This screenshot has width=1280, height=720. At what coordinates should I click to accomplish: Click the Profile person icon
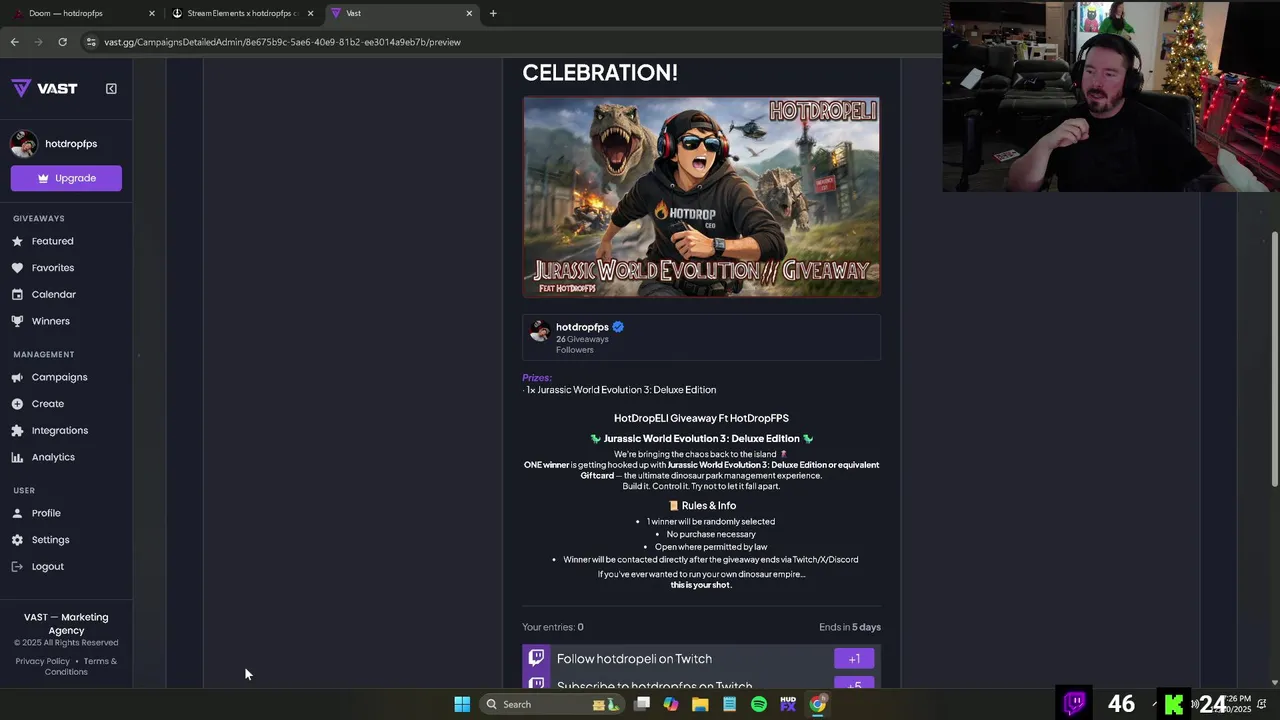click(x=17, y=513)
